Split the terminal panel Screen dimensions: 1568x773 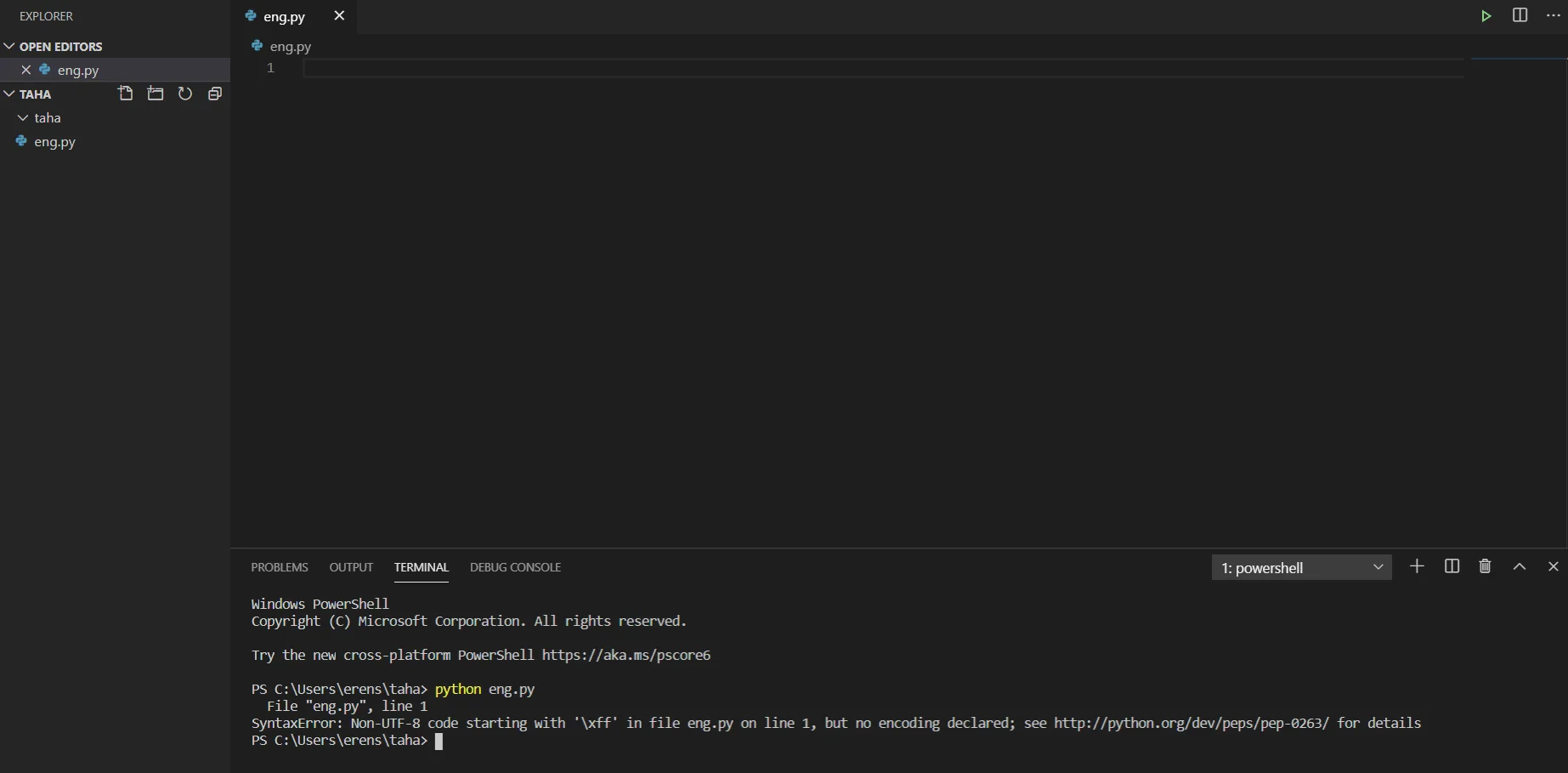[x=1452, y=566]
